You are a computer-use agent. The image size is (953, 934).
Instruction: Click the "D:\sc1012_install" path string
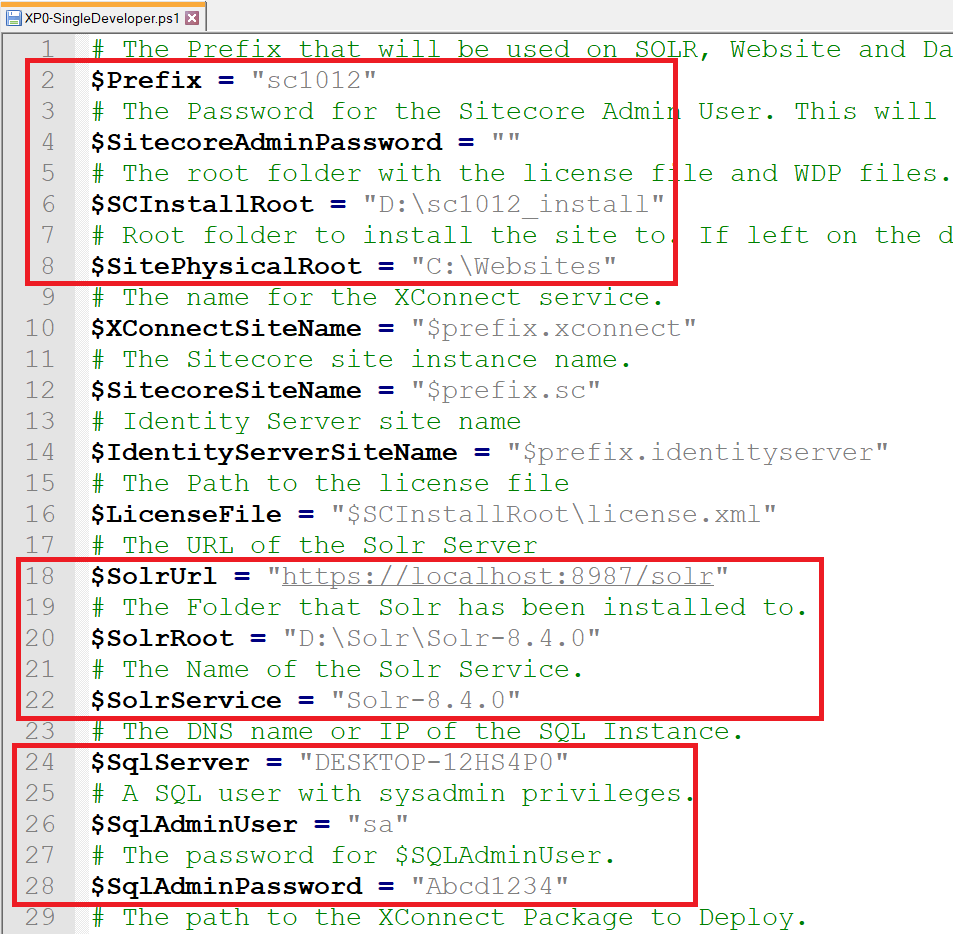click(513, 204)
